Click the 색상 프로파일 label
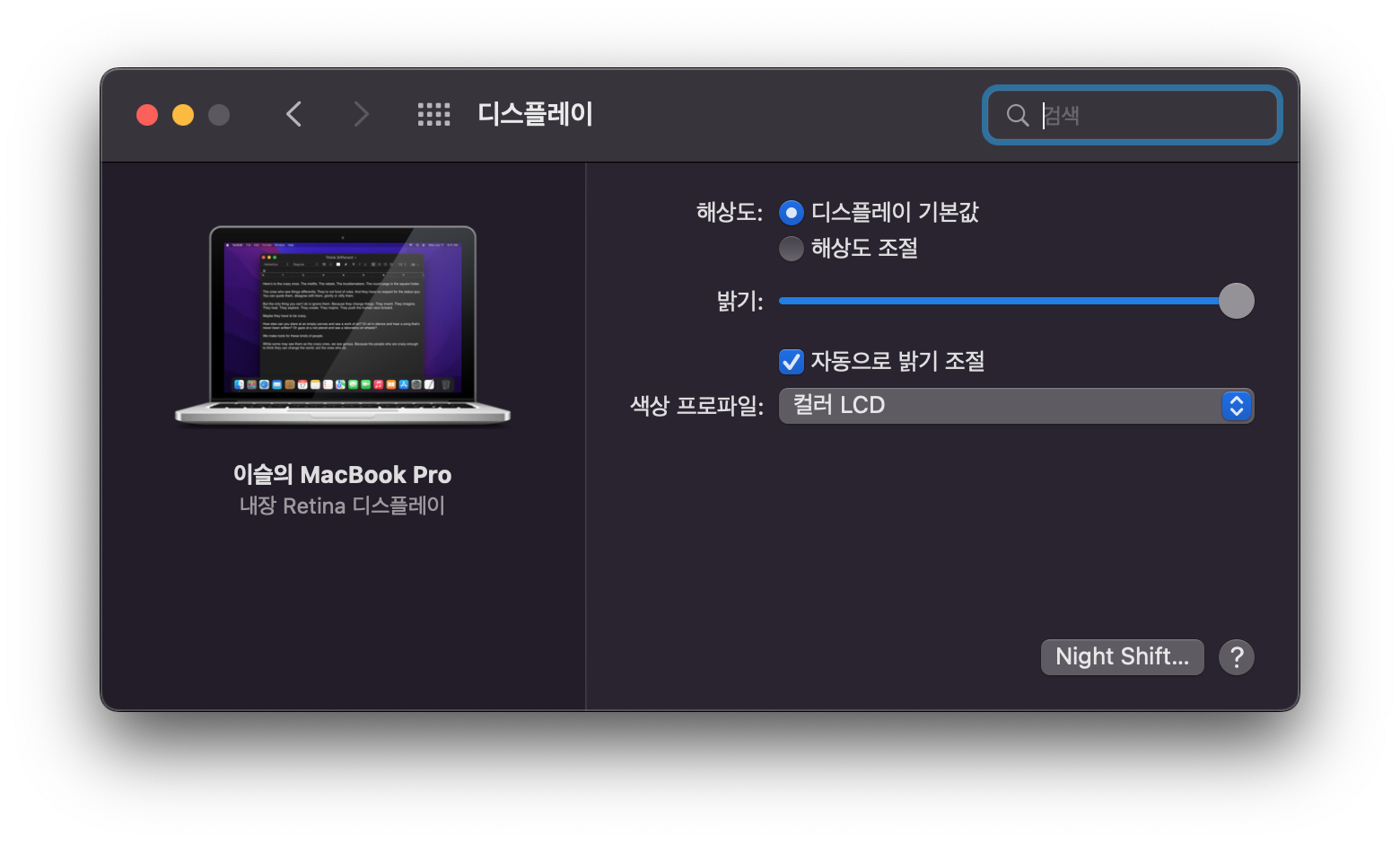1400x844 pixels. [x=696, y=406]
